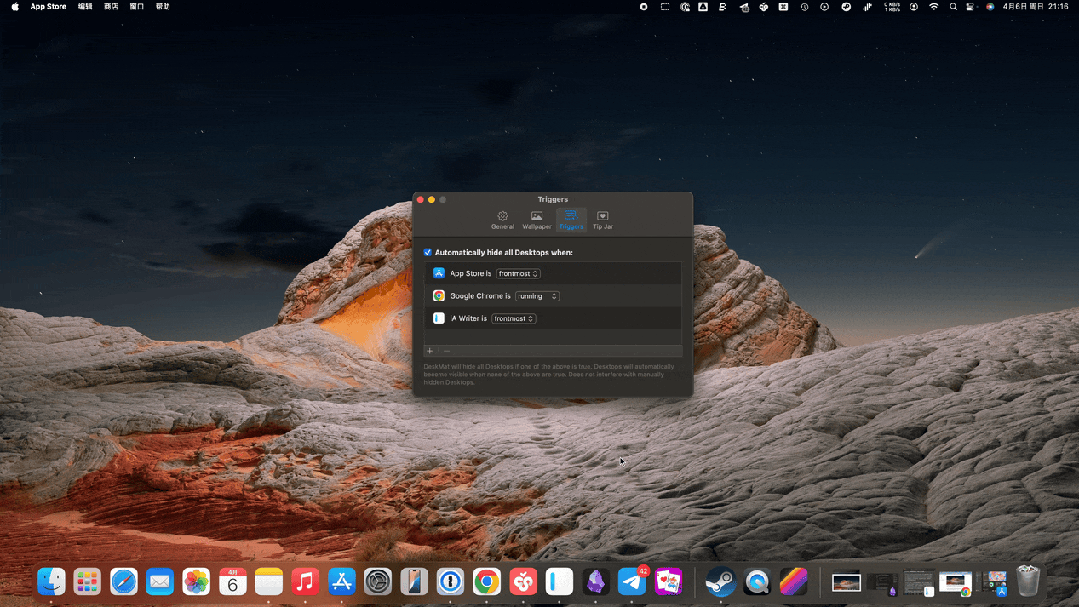Open Spotlight search in menu bar
1079x607 pixels.
pos(953,7)
